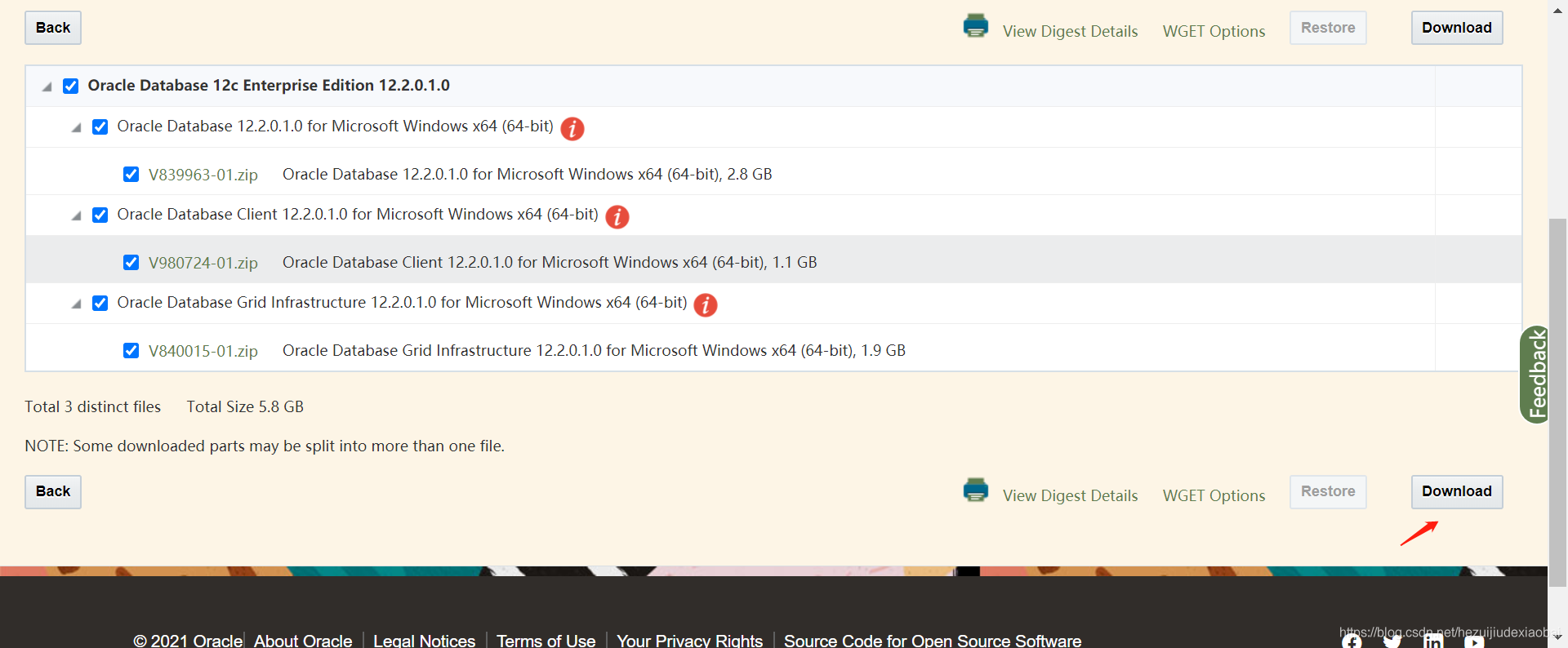Select the Grid Infrastructure 1.9 GB description
This screenshot has height=648, width=1568.
(594, 350)
